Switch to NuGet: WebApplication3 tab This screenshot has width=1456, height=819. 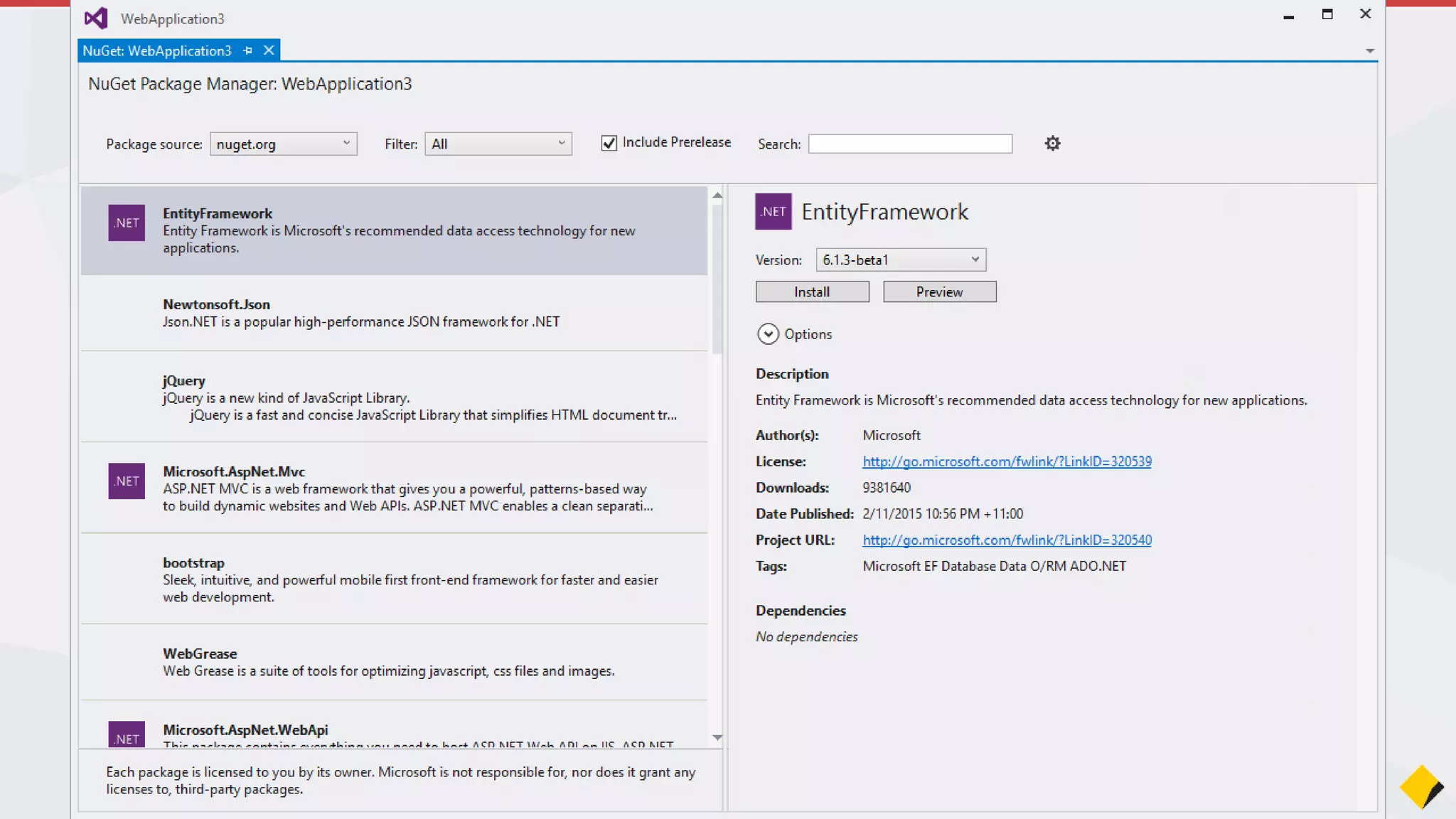(157, 50)
